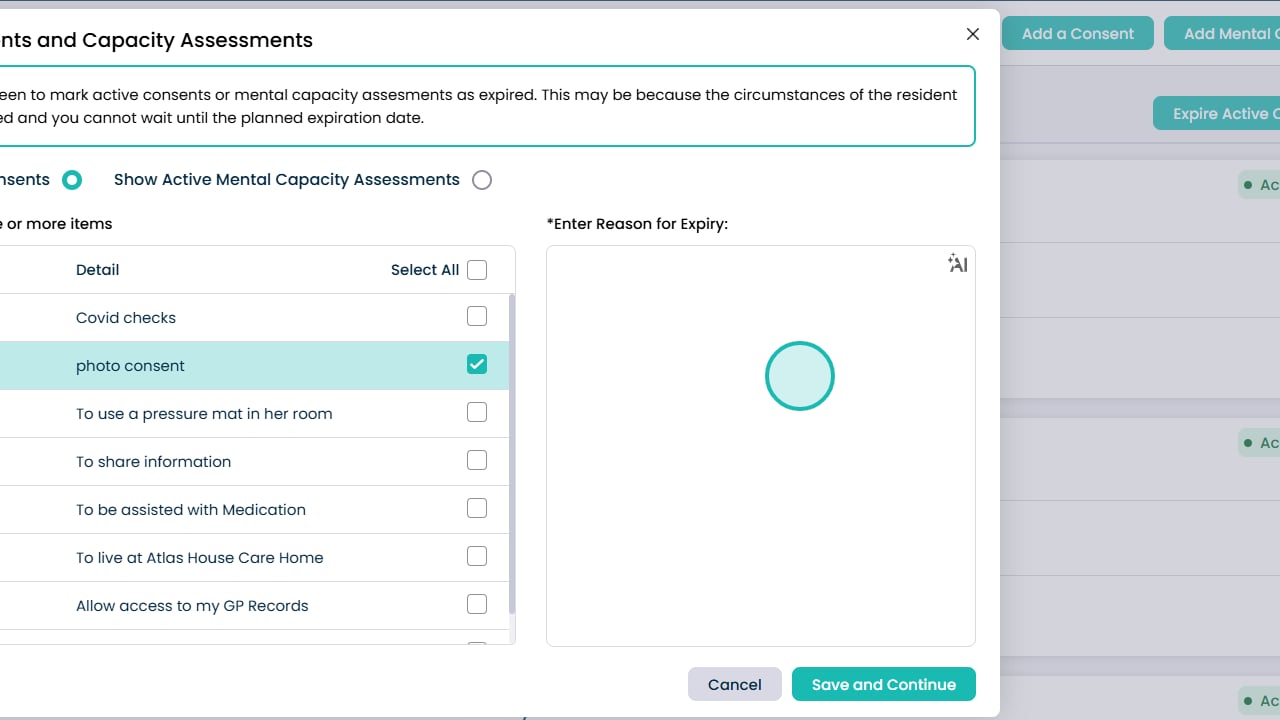The height and width of the screenshot is (720, 1280).
Task: Enable the Select All checkbox
Action: pyautogui.click(x=477, y=270)
